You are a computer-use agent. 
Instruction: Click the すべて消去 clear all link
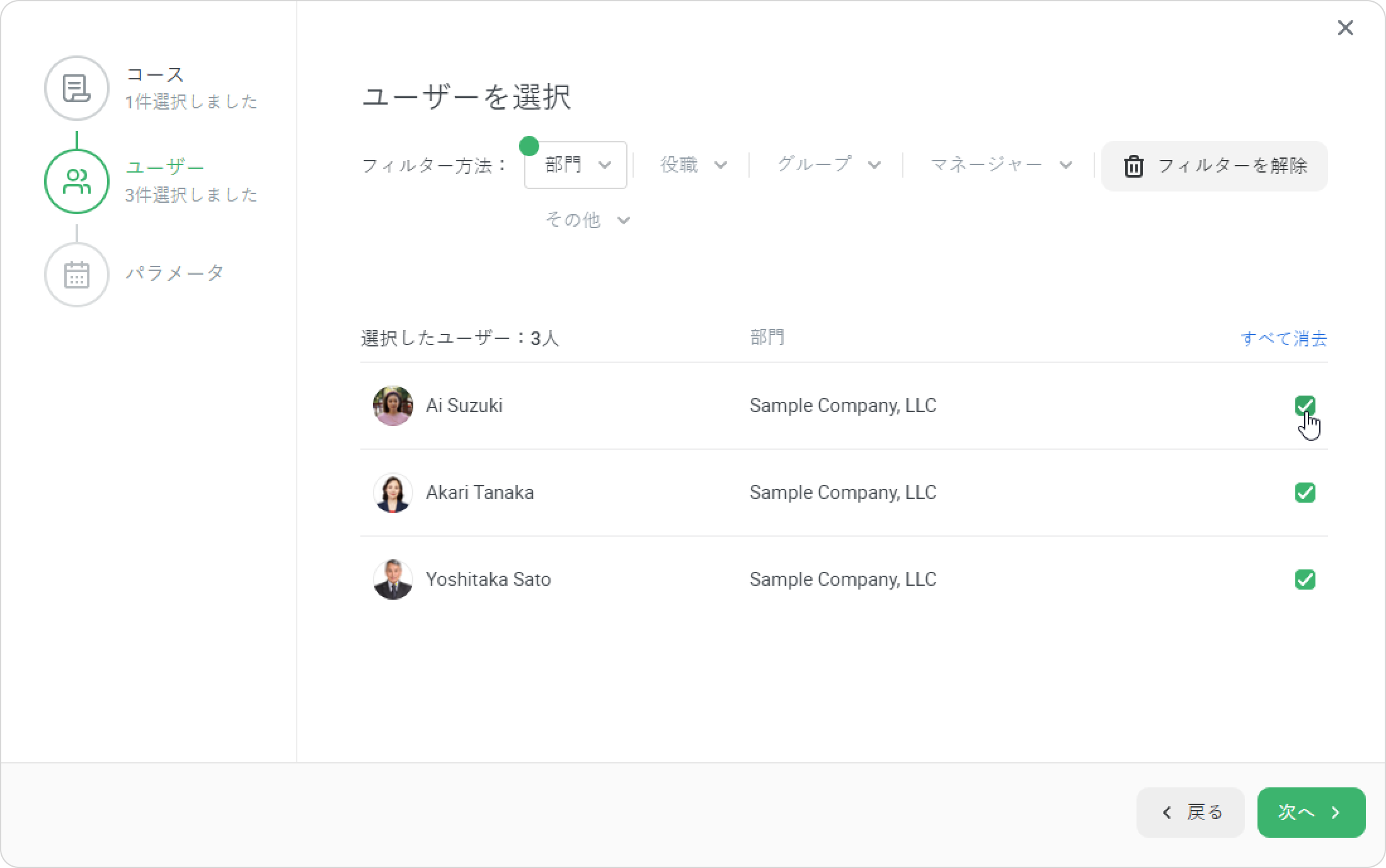point(1283,339)
